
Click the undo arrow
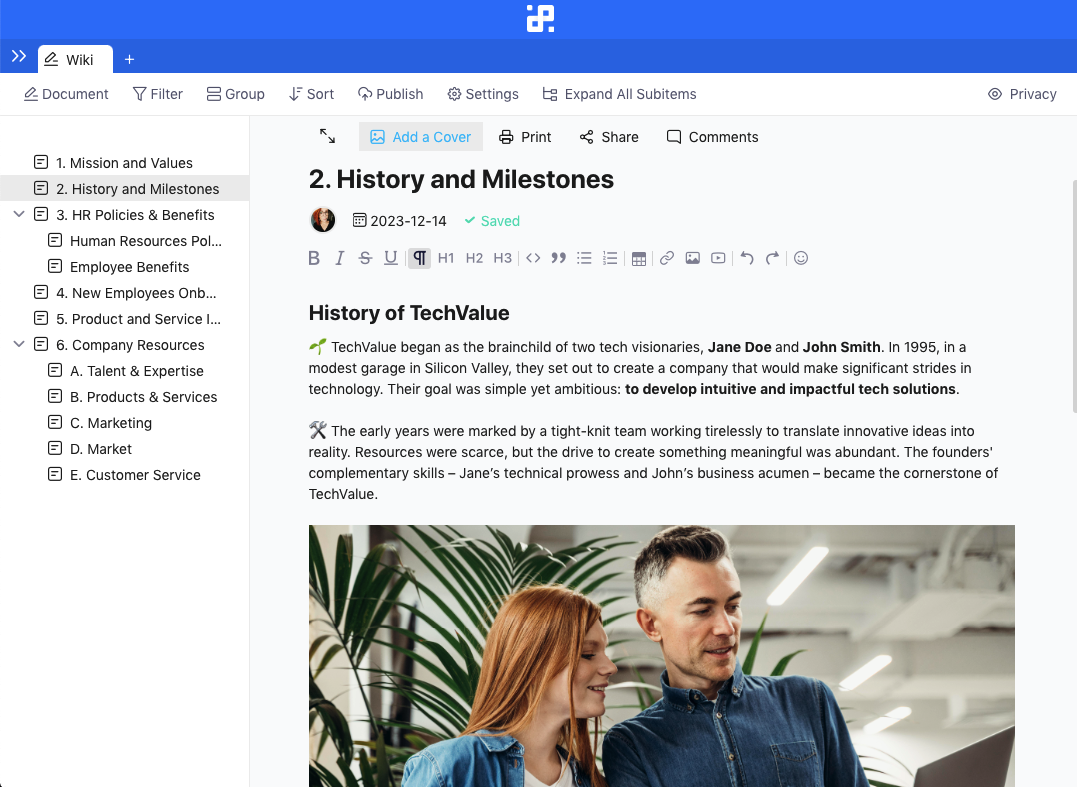[746, 258]
